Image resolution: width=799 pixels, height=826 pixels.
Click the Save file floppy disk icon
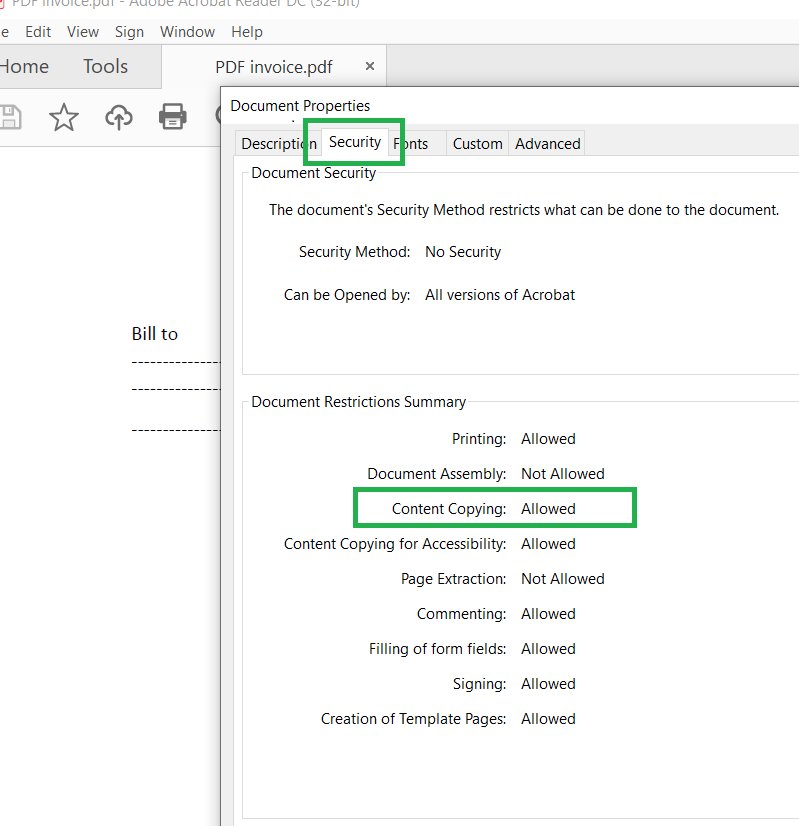point(9,117)
